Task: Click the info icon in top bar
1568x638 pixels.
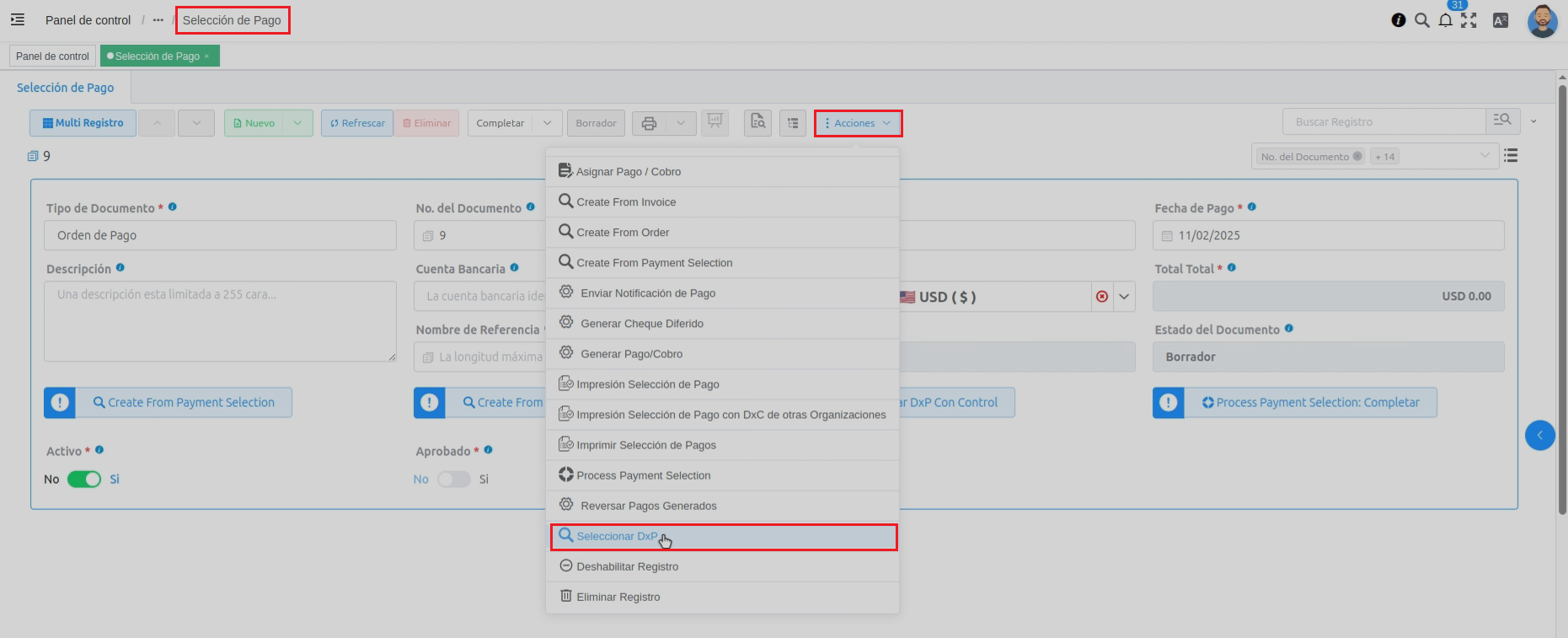Action: pyautogui.click(x=1399, y=21)
